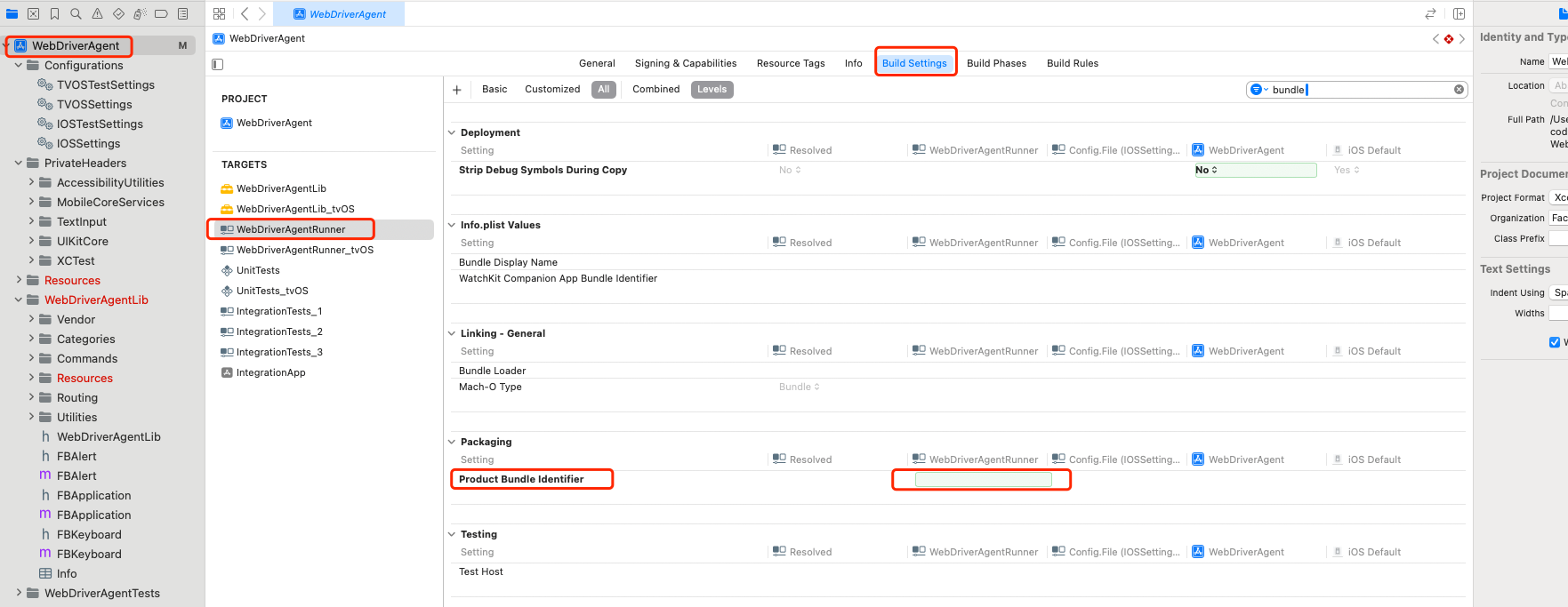Open the Signing & Capabilities tab

pyautogui.click(x=685, y=63)
